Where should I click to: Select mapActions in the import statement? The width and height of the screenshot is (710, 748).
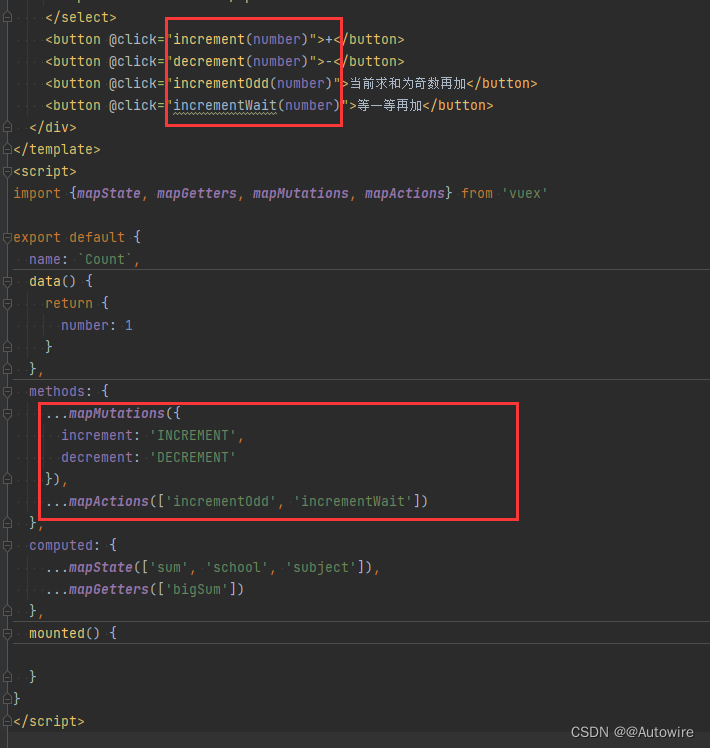tap(405, 193)
